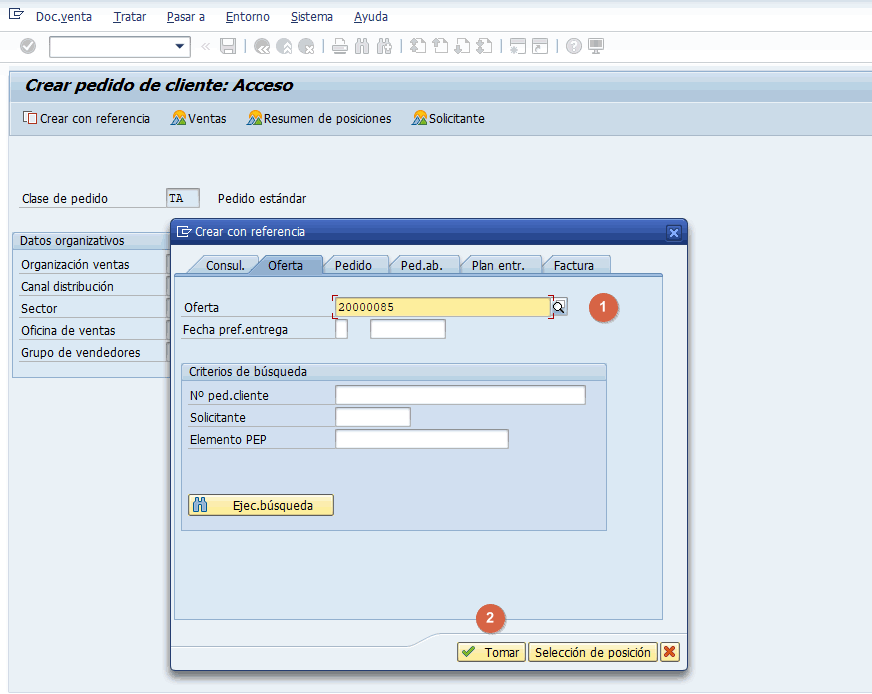The height and width of the screenshot is (694, 872).
Task: Click the Ejec.búsqueda button
Action: coord(261,505)
